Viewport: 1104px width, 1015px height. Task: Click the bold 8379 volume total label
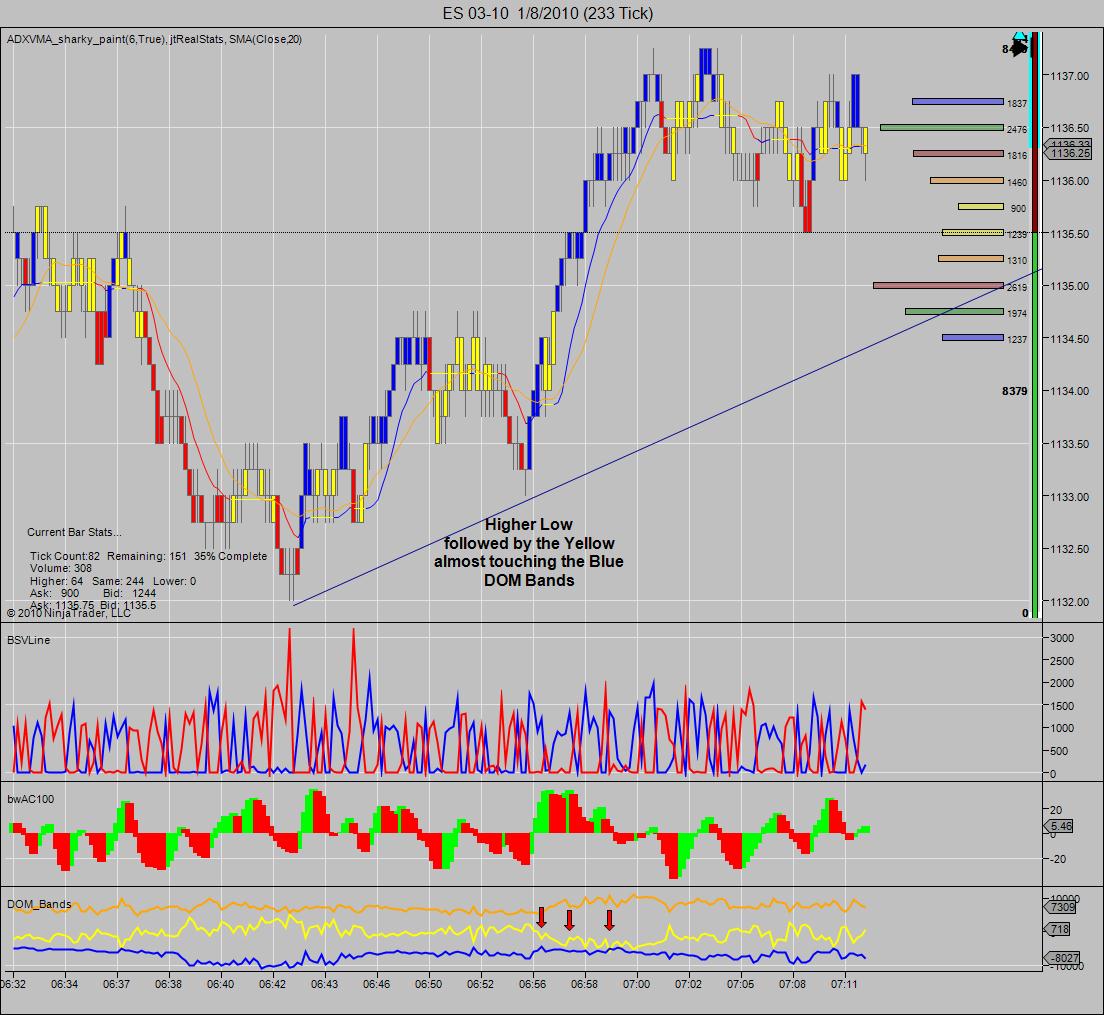click(1015, 391)
